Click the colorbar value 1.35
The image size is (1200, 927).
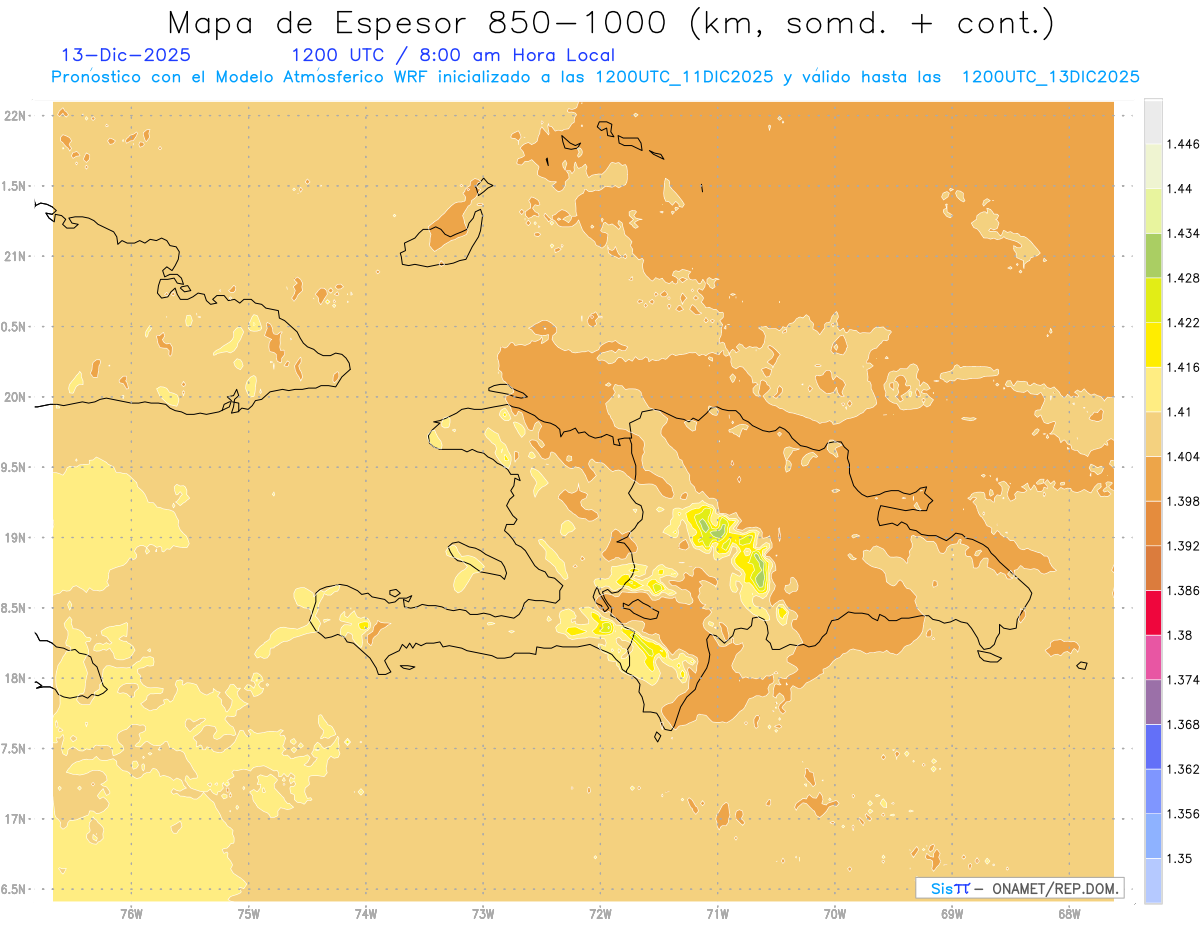coord(1180,859)
